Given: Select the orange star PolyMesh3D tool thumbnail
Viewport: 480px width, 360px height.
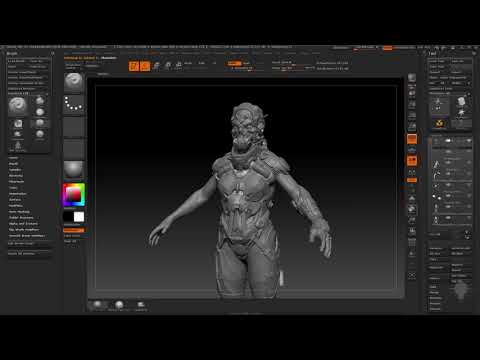Looking at the screenshot, I should pos(439,124).
